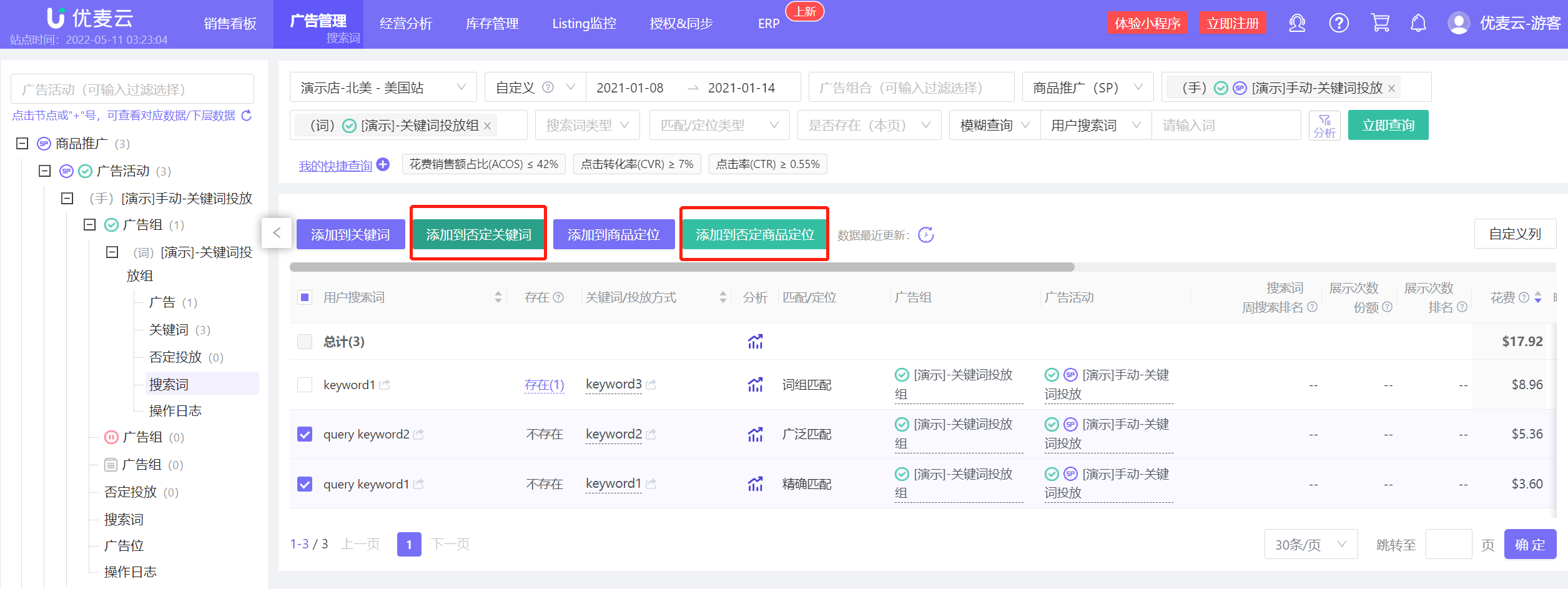Click the 添加到商品定位 button
1568x589 pixels.
point(614,234)
